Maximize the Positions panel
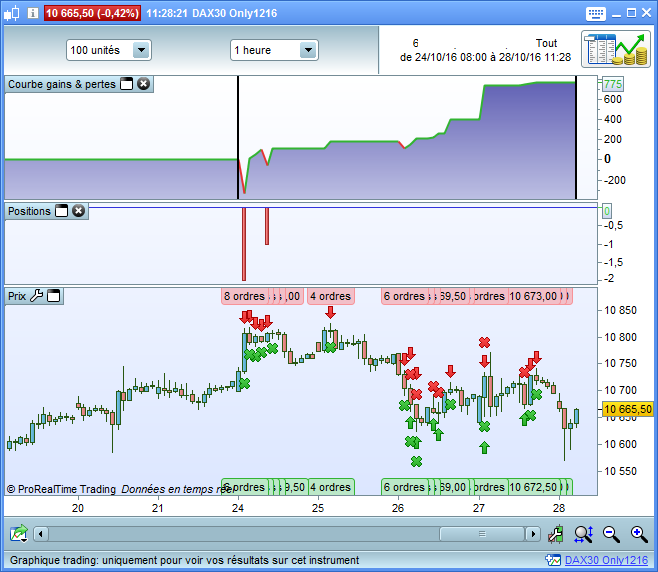658x572 pixels. 62,211
